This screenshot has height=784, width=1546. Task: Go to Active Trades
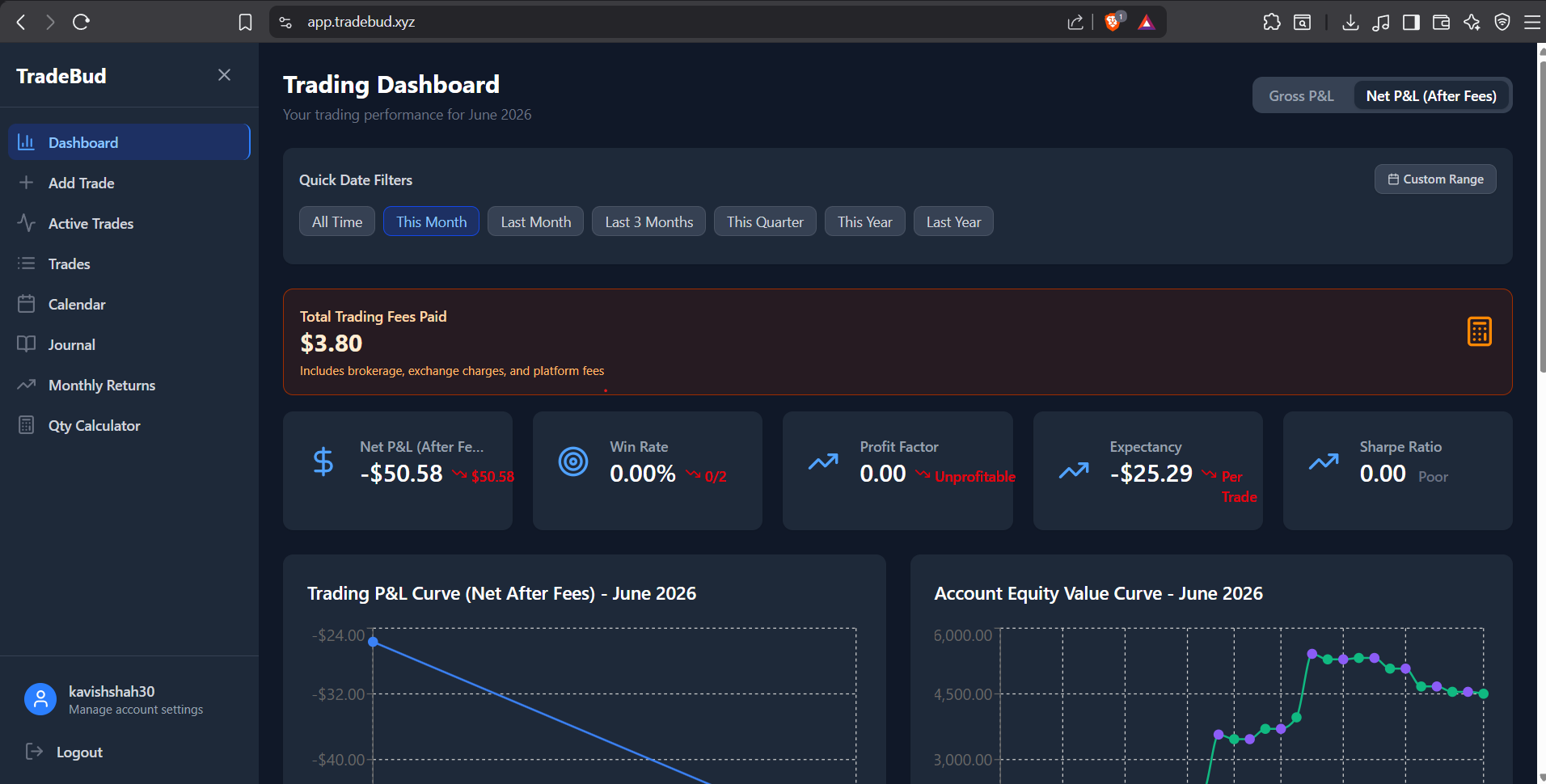point(129,223)
